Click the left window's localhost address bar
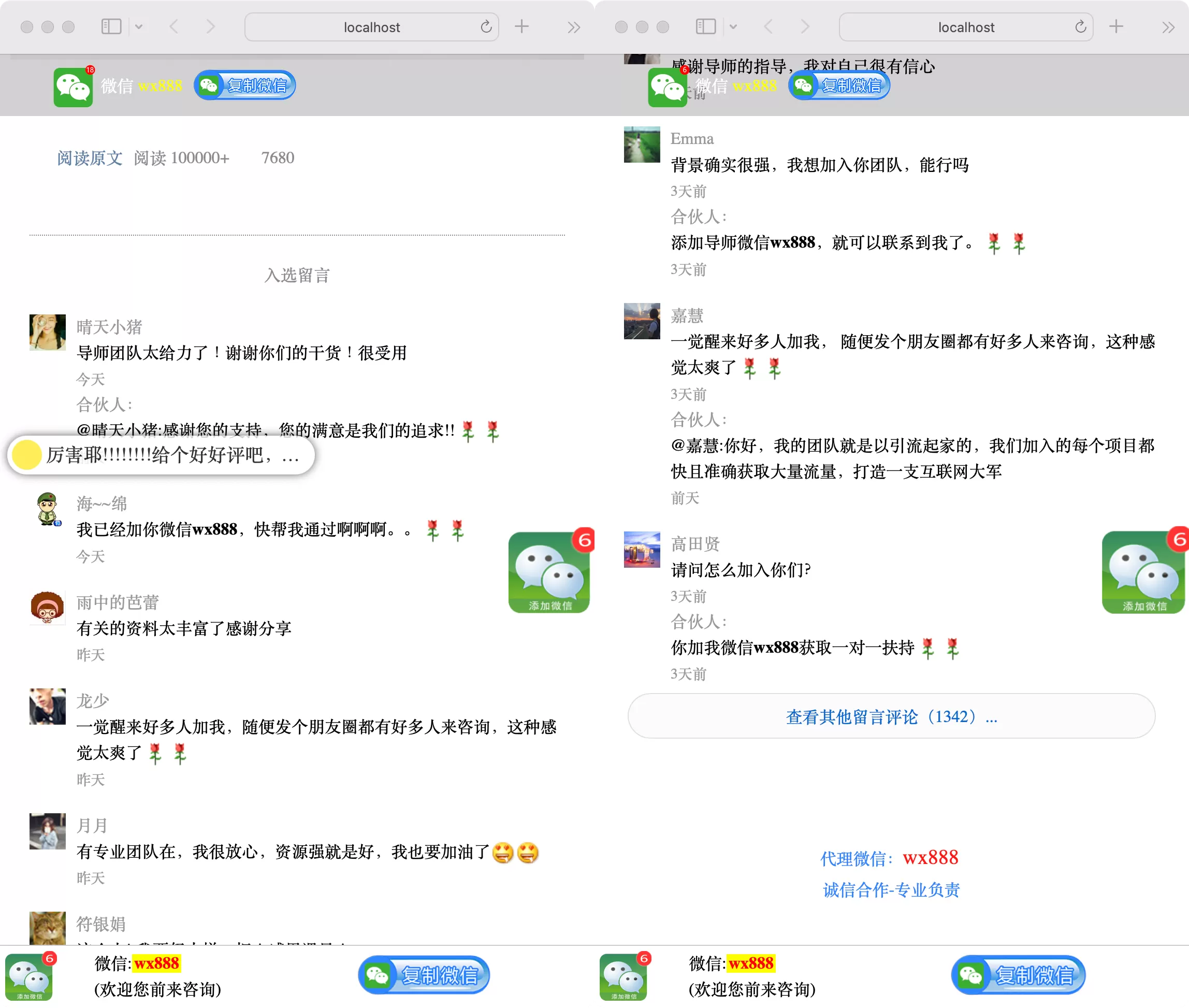1189x1008 pixels. pos(371,27)
